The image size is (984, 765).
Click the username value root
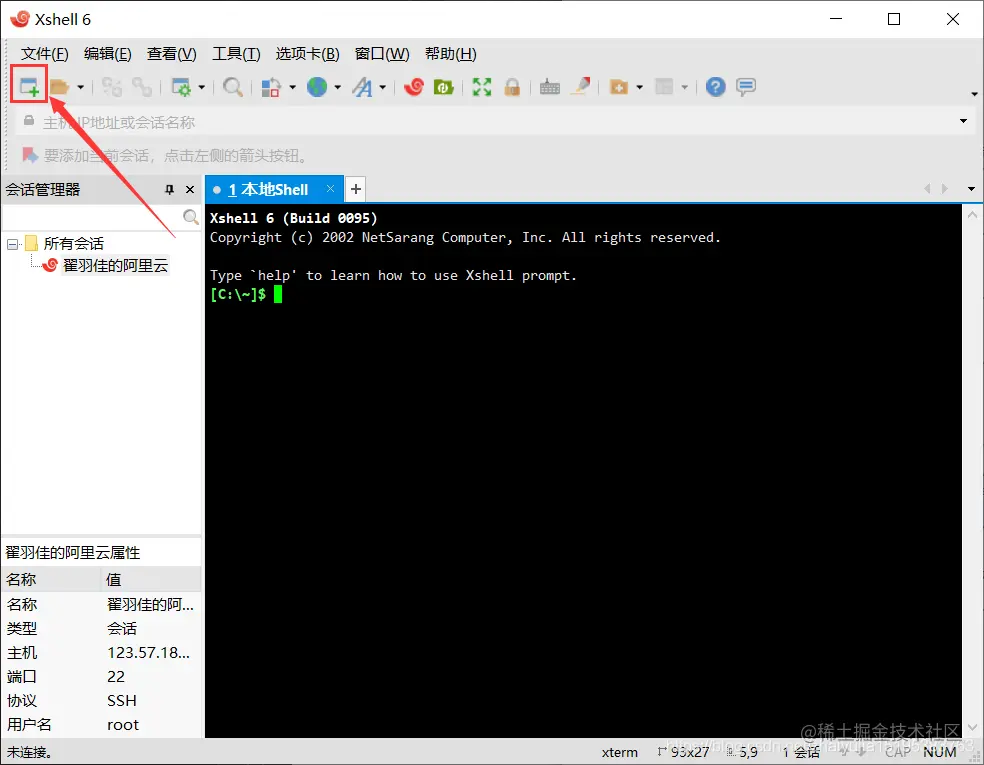point(123,725)
